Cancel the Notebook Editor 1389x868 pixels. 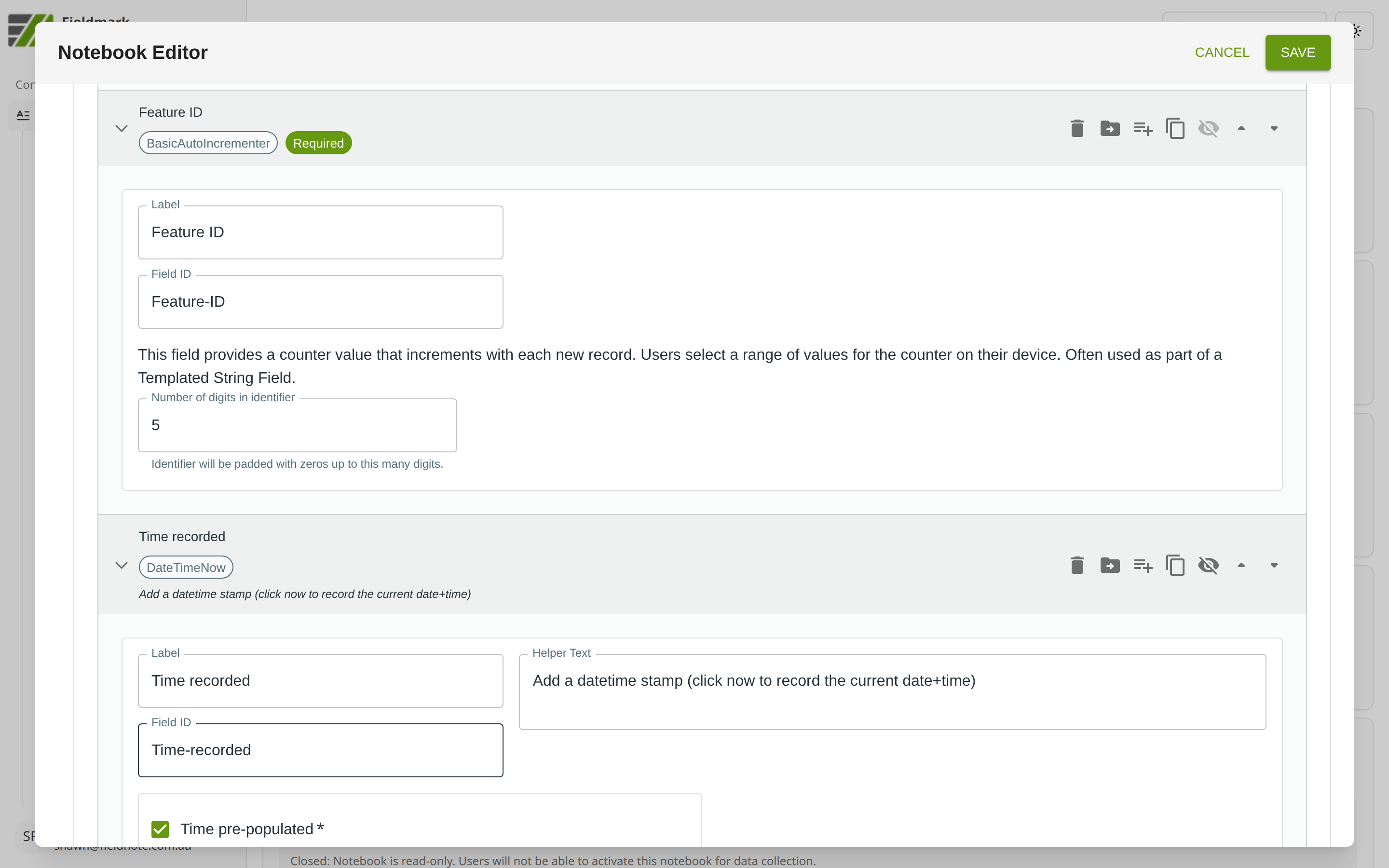1221,52
